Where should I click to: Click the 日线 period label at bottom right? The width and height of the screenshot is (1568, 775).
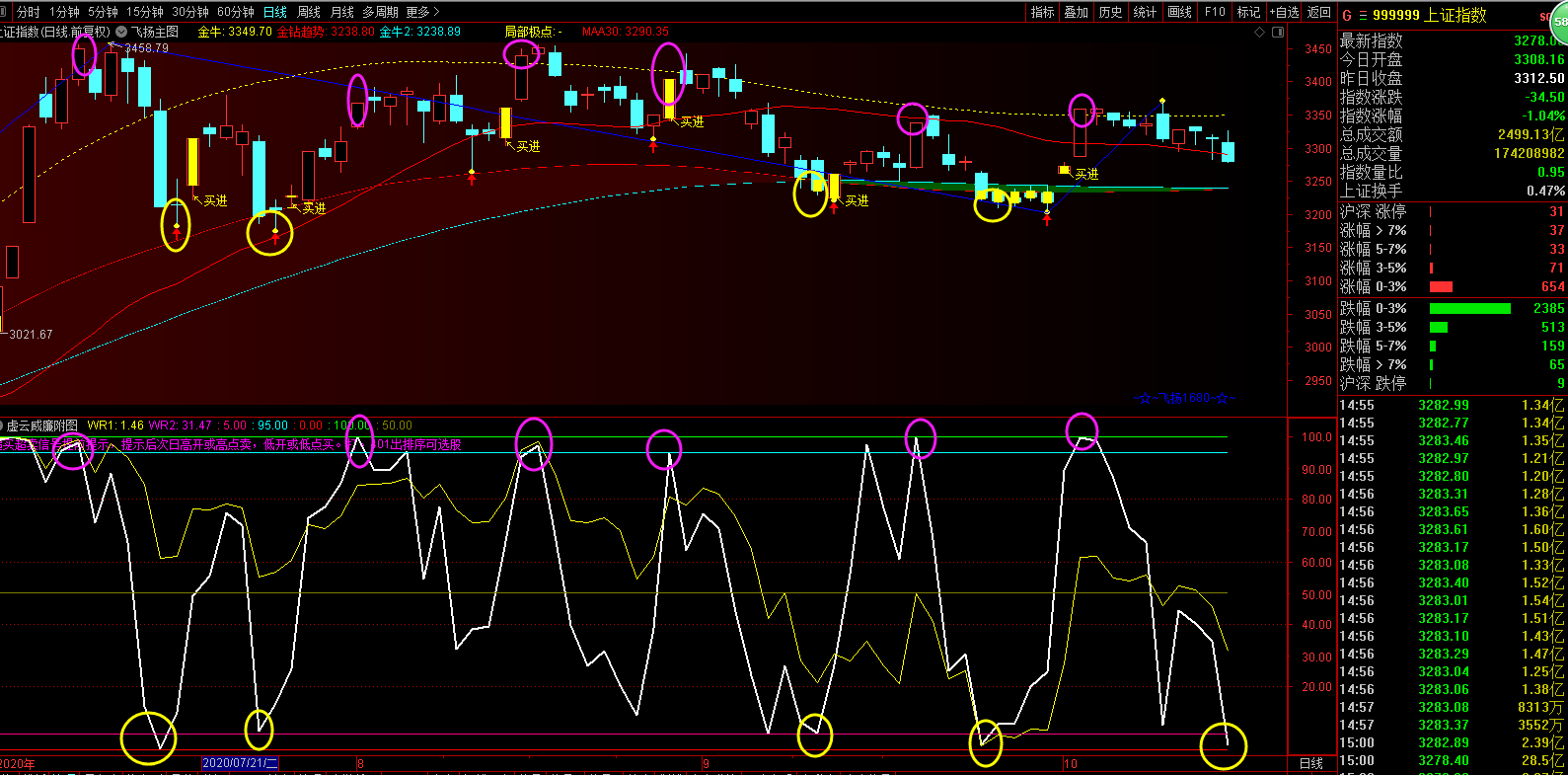pos(1311,764)
